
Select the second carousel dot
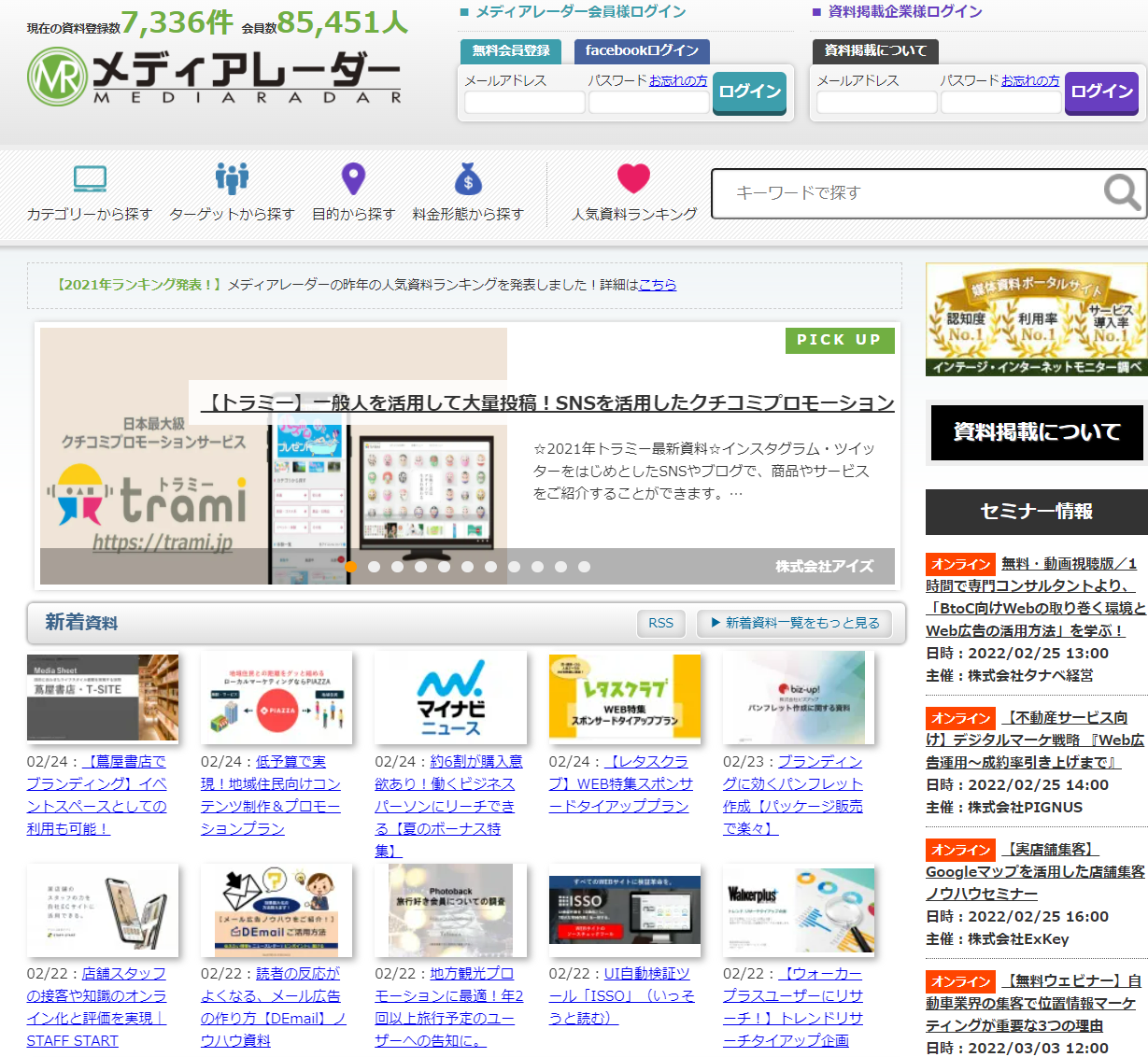pyautogui.click(x=374, y=567)
